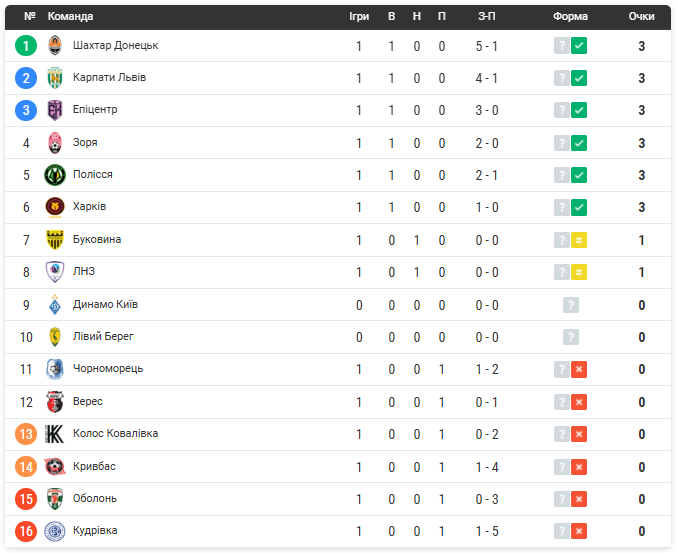Open the Епіцентр club emblem

[55, 110]
